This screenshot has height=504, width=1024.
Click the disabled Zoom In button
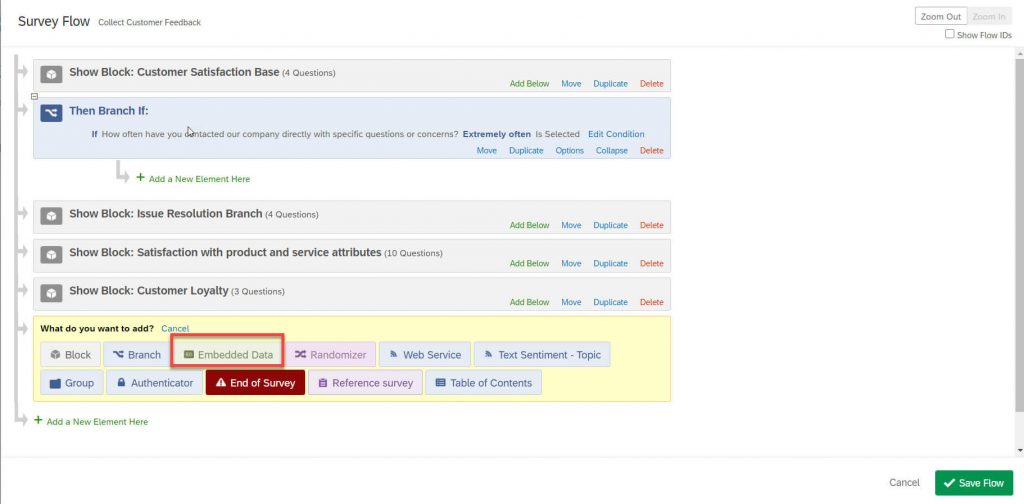click(x=989, y=16)
